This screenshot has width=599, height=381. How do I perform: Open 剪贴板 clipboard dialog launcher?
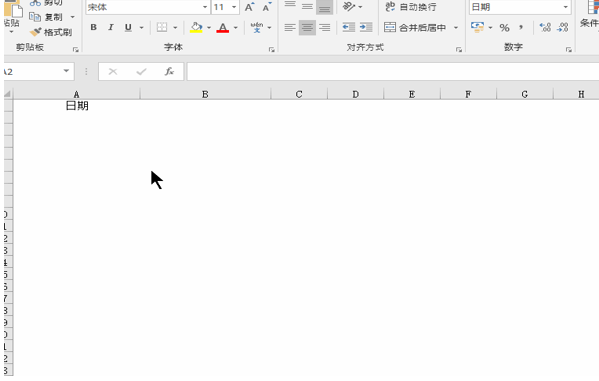76,49
